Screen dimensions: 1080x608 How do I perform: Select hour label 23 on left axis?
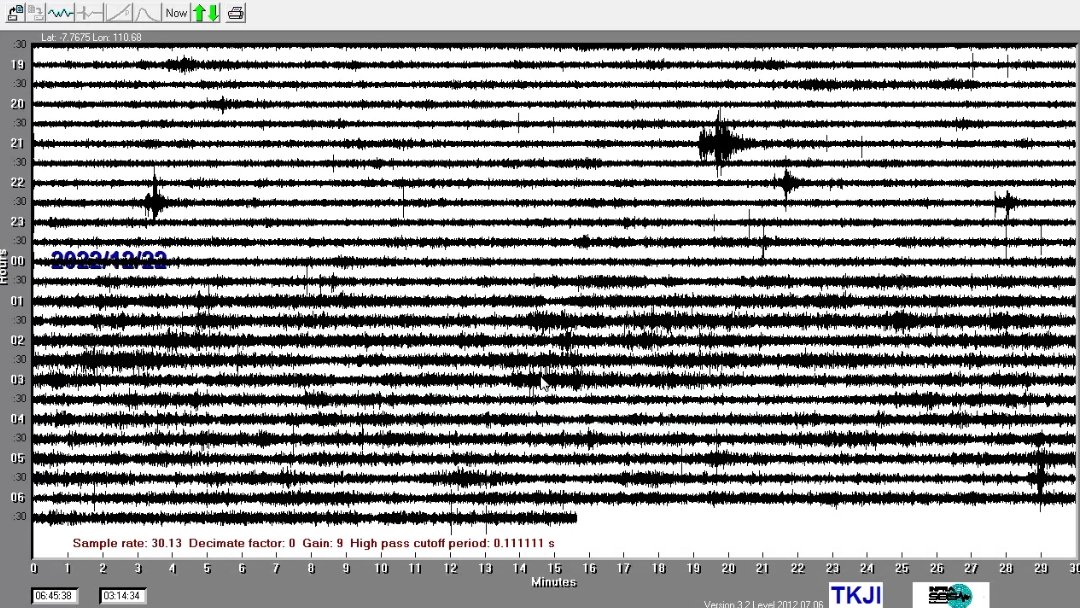coord(17,222)
